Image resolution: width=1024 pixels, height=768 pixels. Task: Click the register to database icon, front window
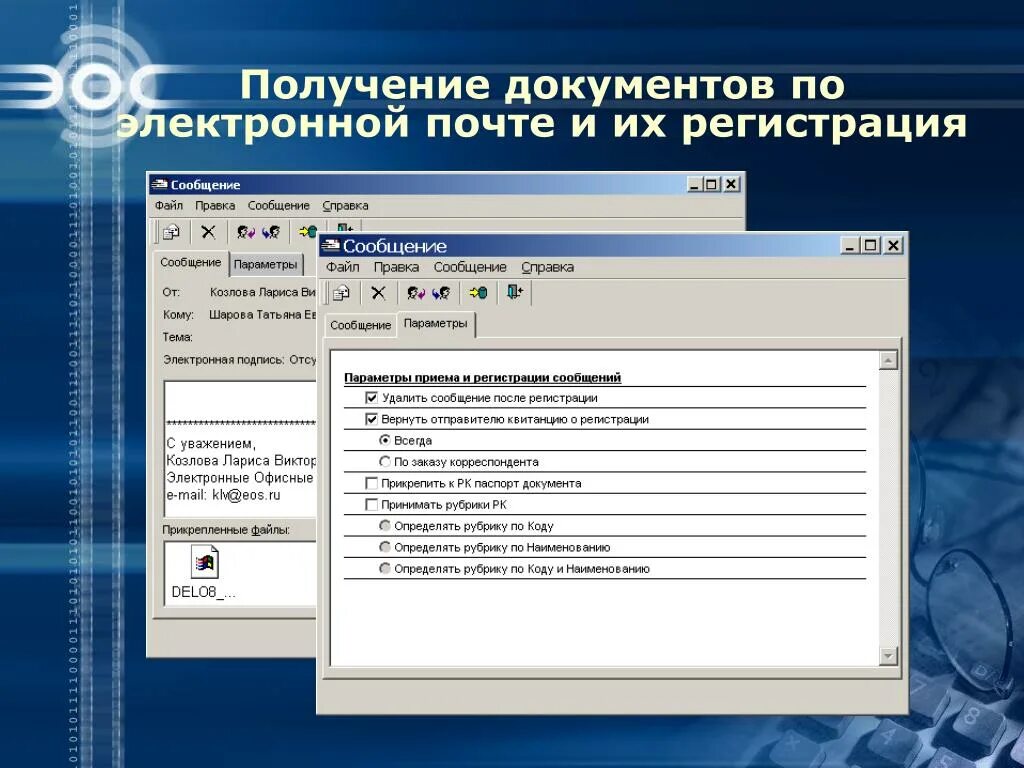[478, 293]
